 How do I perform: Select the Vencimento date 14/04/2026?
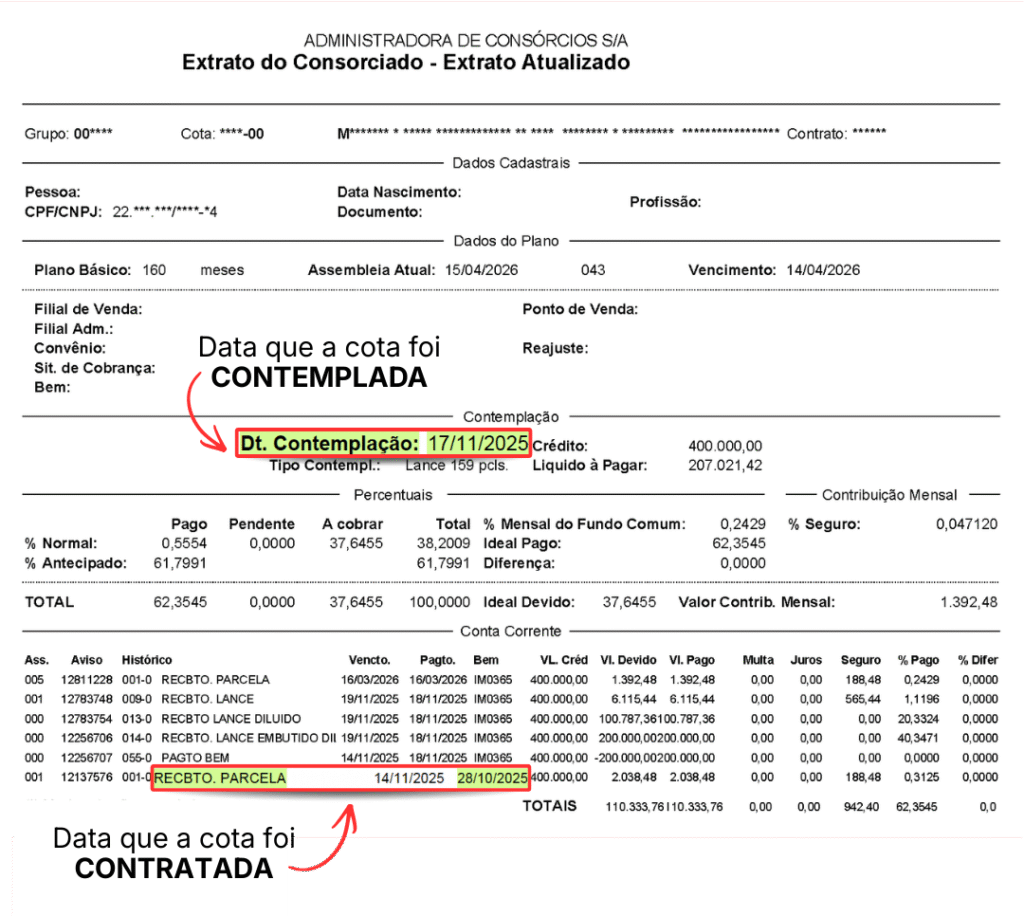822,270
